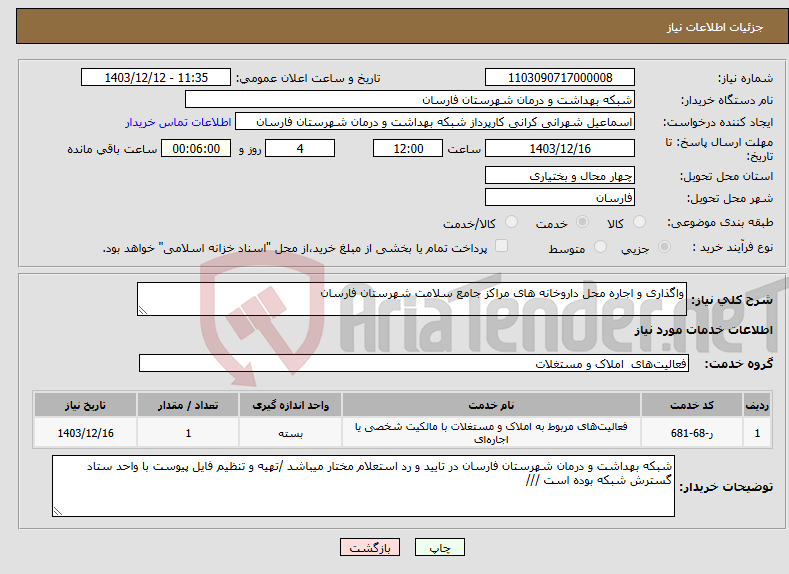The image size is (789, 574).
Task: Click the unit cell بسته
Action: tap(290, 433)
